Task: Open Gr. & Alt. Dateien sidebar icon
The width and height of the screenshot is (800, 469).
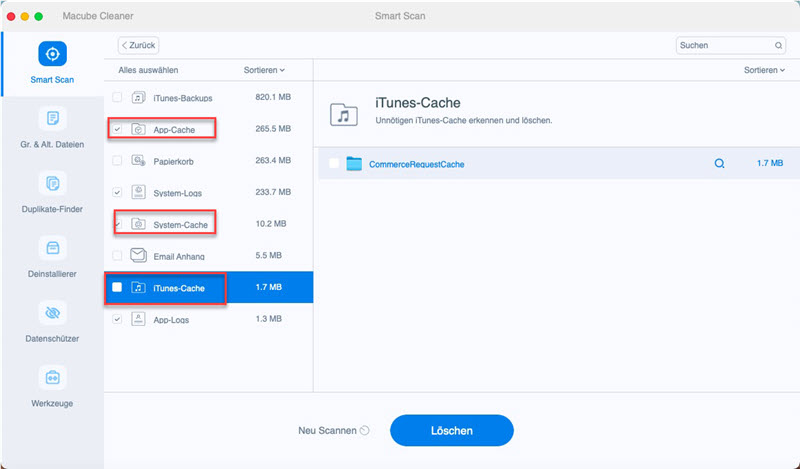Action: point(52,118)
